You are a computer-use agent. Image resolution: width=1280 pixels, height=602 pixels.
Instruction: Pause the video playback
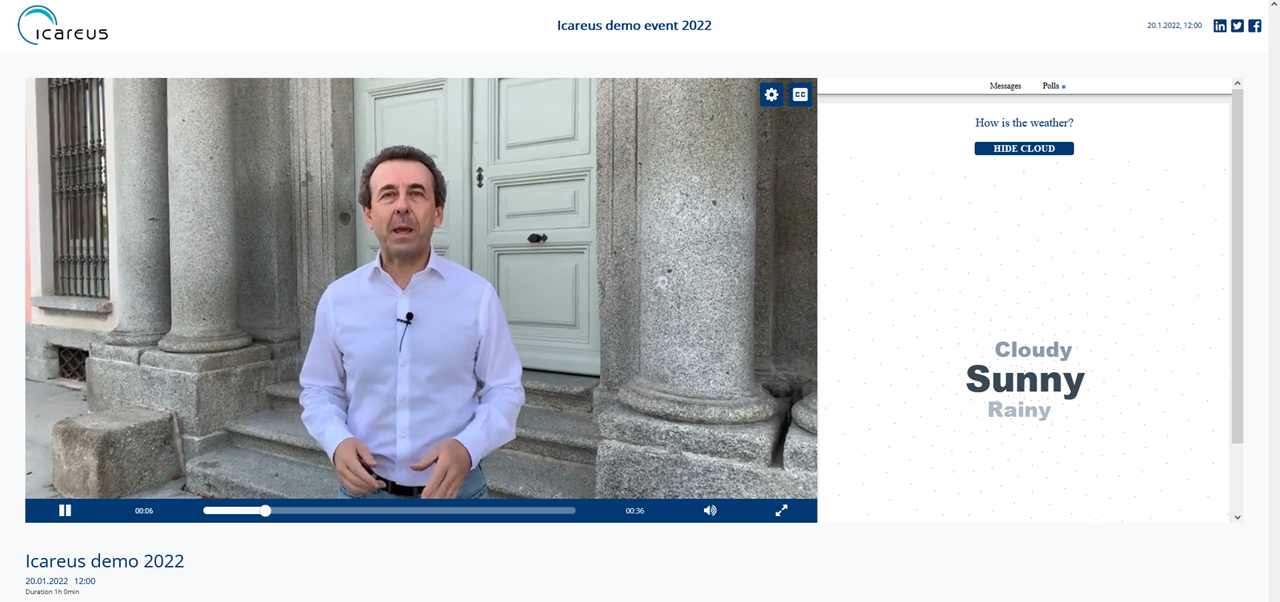click(x=65, y=510)
